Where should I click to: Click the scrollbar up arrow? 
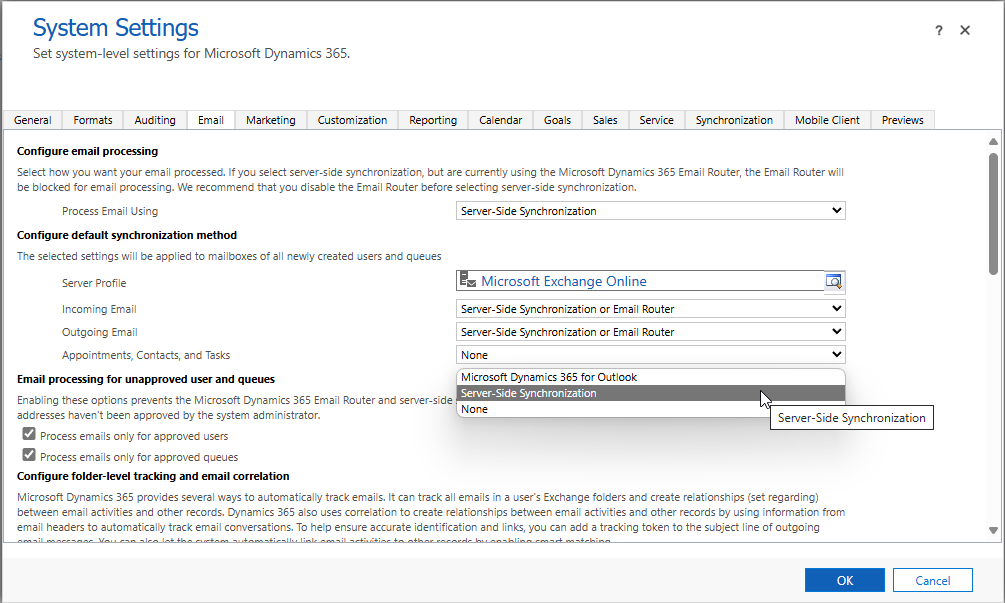tap(993, 141)
